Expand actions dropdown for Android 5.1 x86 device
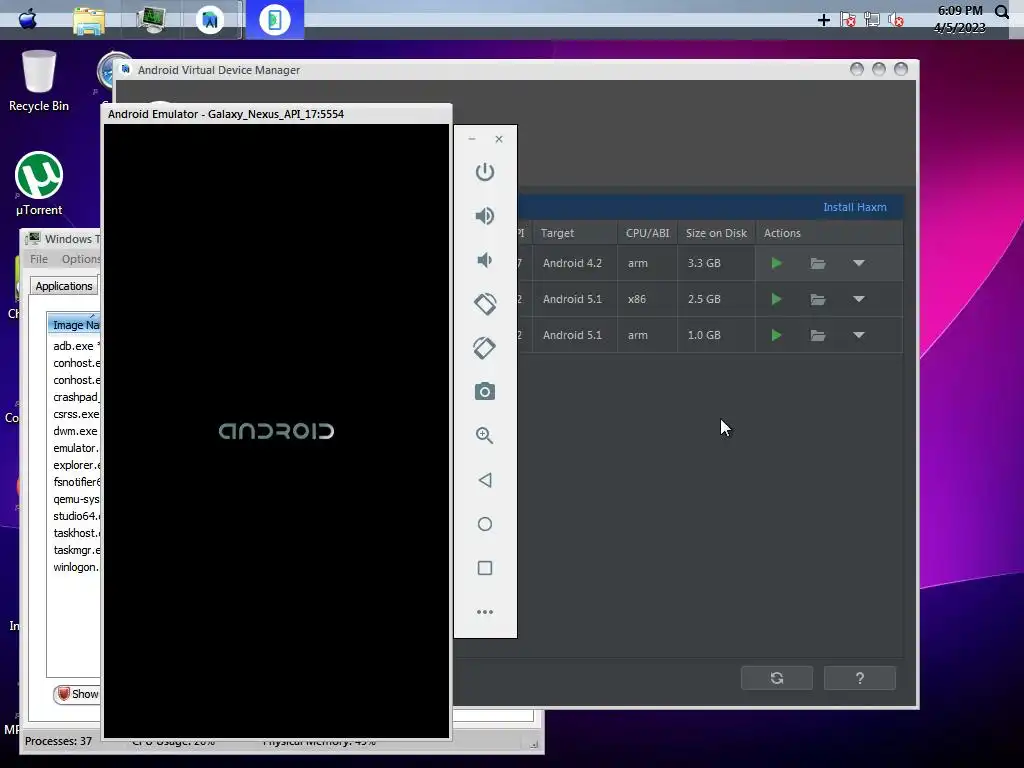The height and width of the screenshot is (768, 1024). coord(859,299)
